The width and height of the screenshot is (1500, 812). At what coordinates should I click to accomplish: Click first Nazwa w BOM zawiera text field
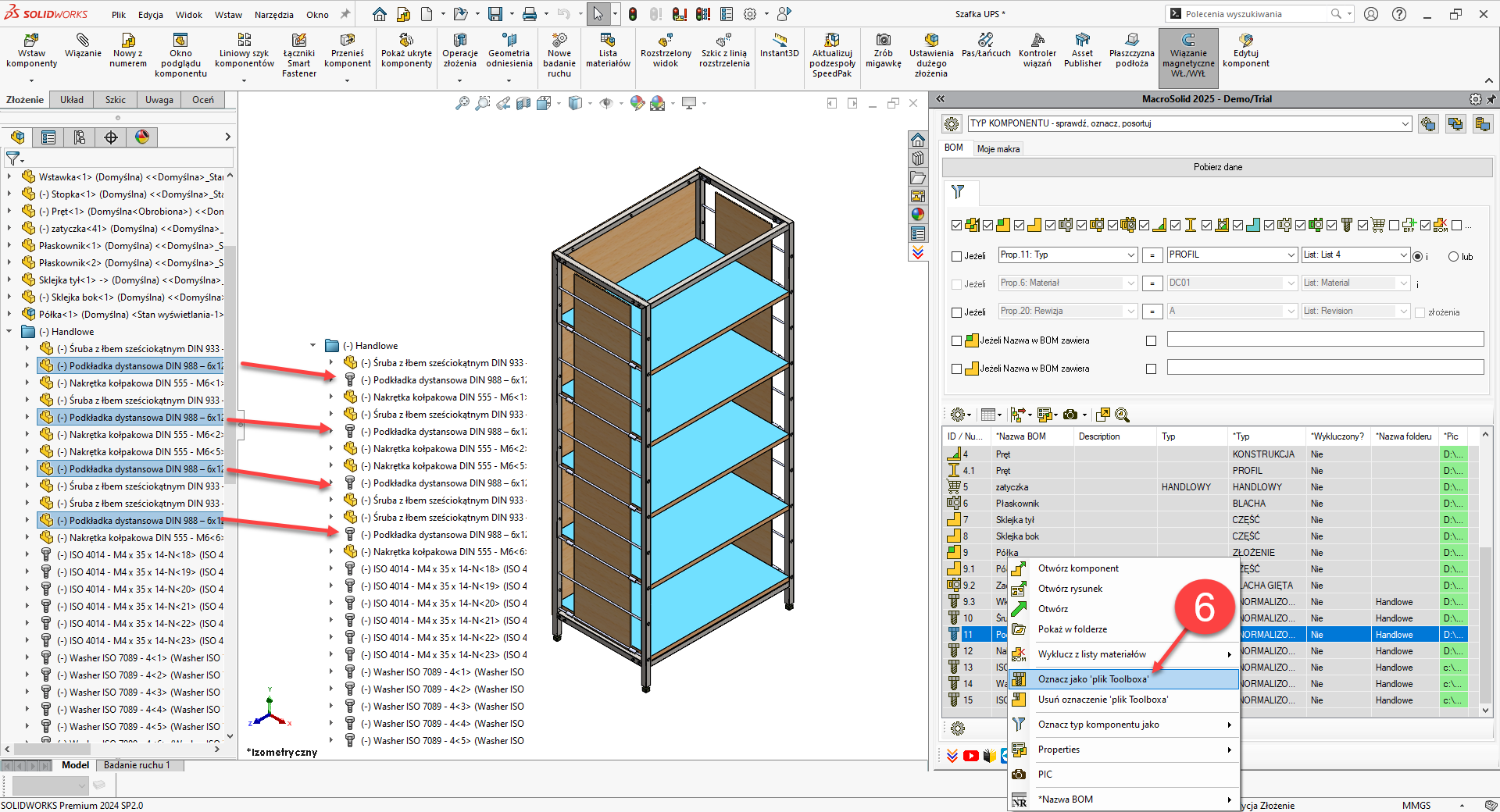tap(1325, 339)
